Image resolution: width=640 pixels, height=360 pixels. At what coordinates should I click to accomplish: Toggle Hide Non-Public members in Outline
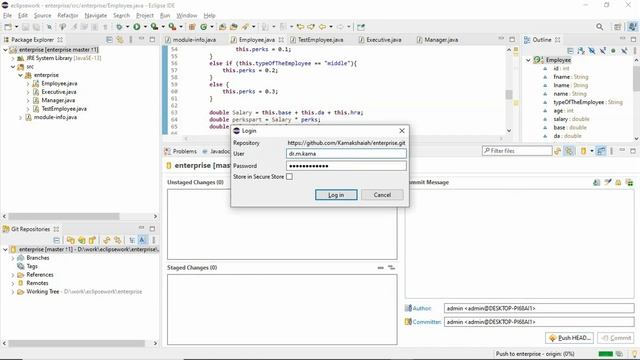pos(613,51)
